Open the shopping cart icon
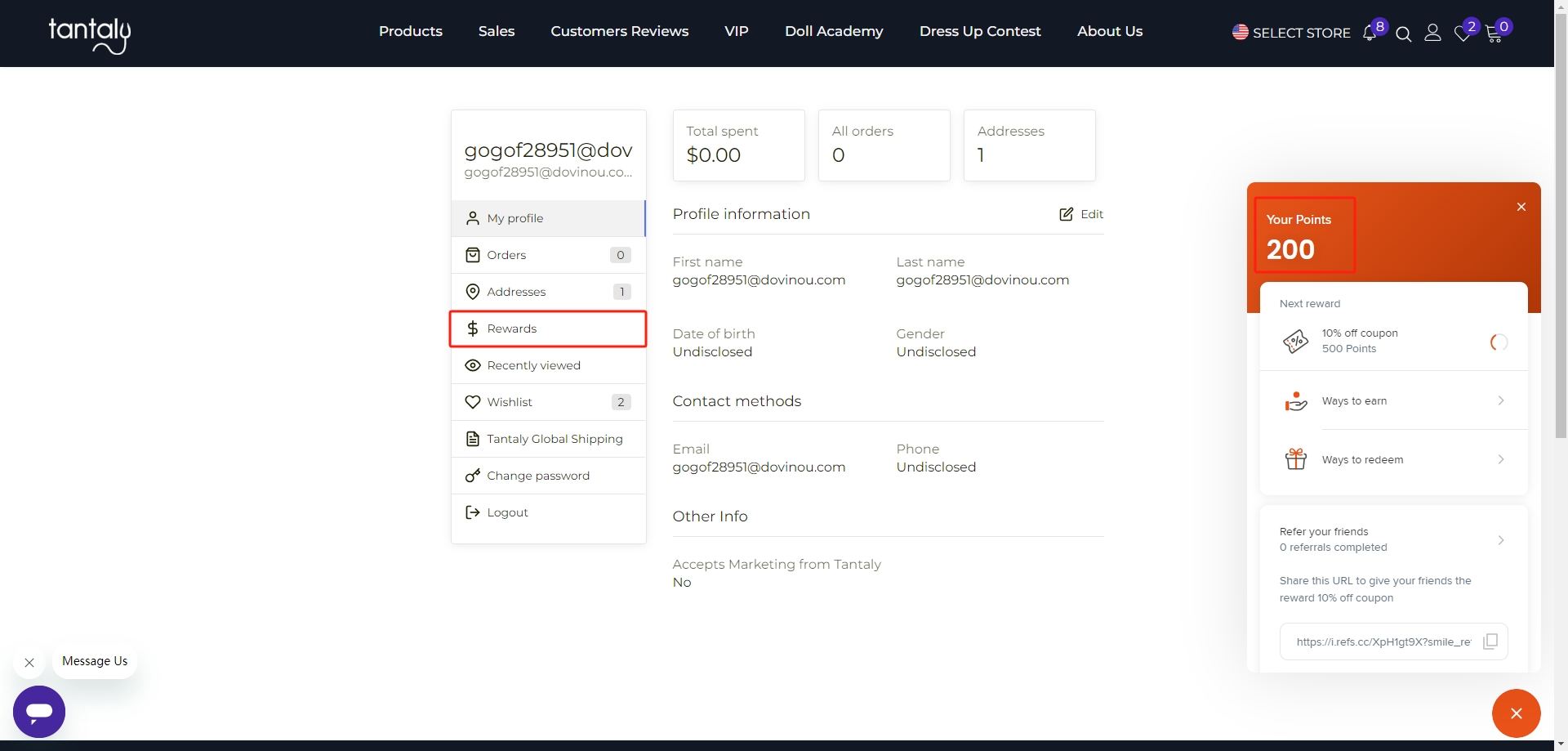The image size is (1568, 751). click(1494, 34)
